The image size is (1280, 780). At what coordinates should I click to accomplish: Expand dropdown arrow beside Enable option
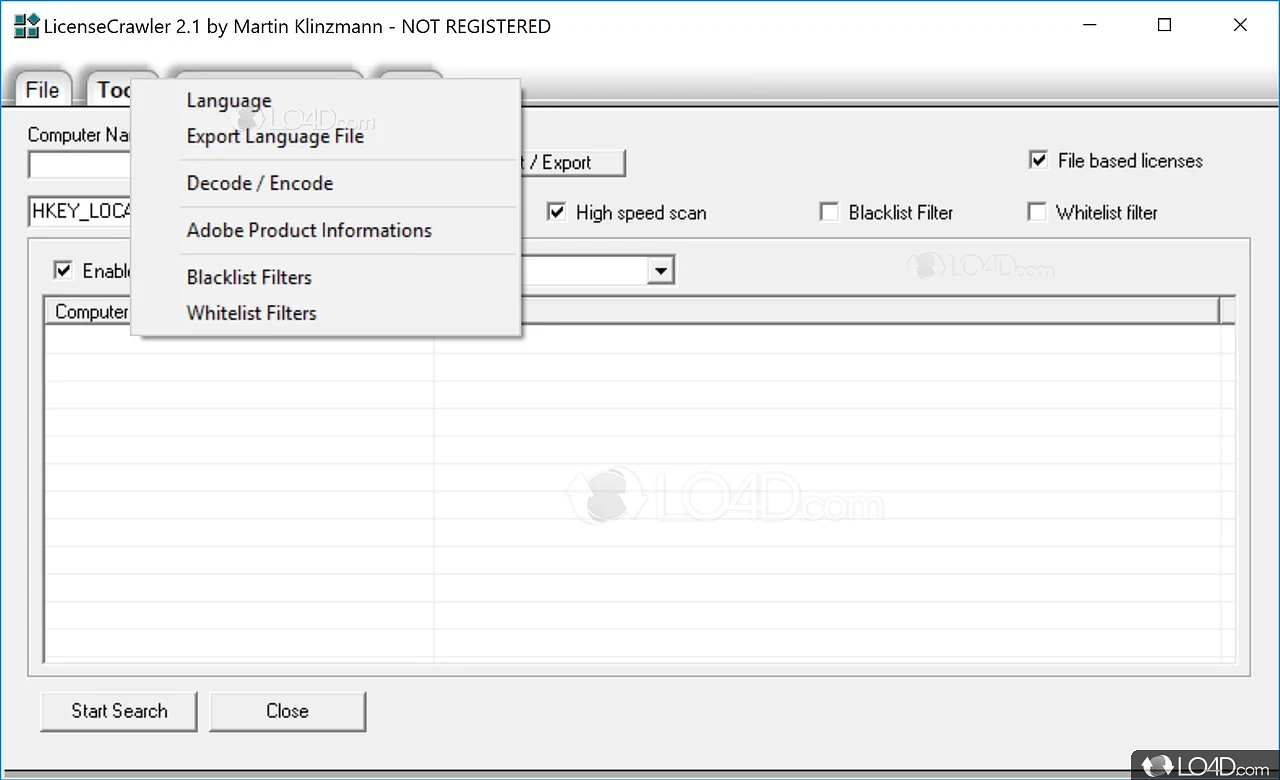tap(660, 270)
